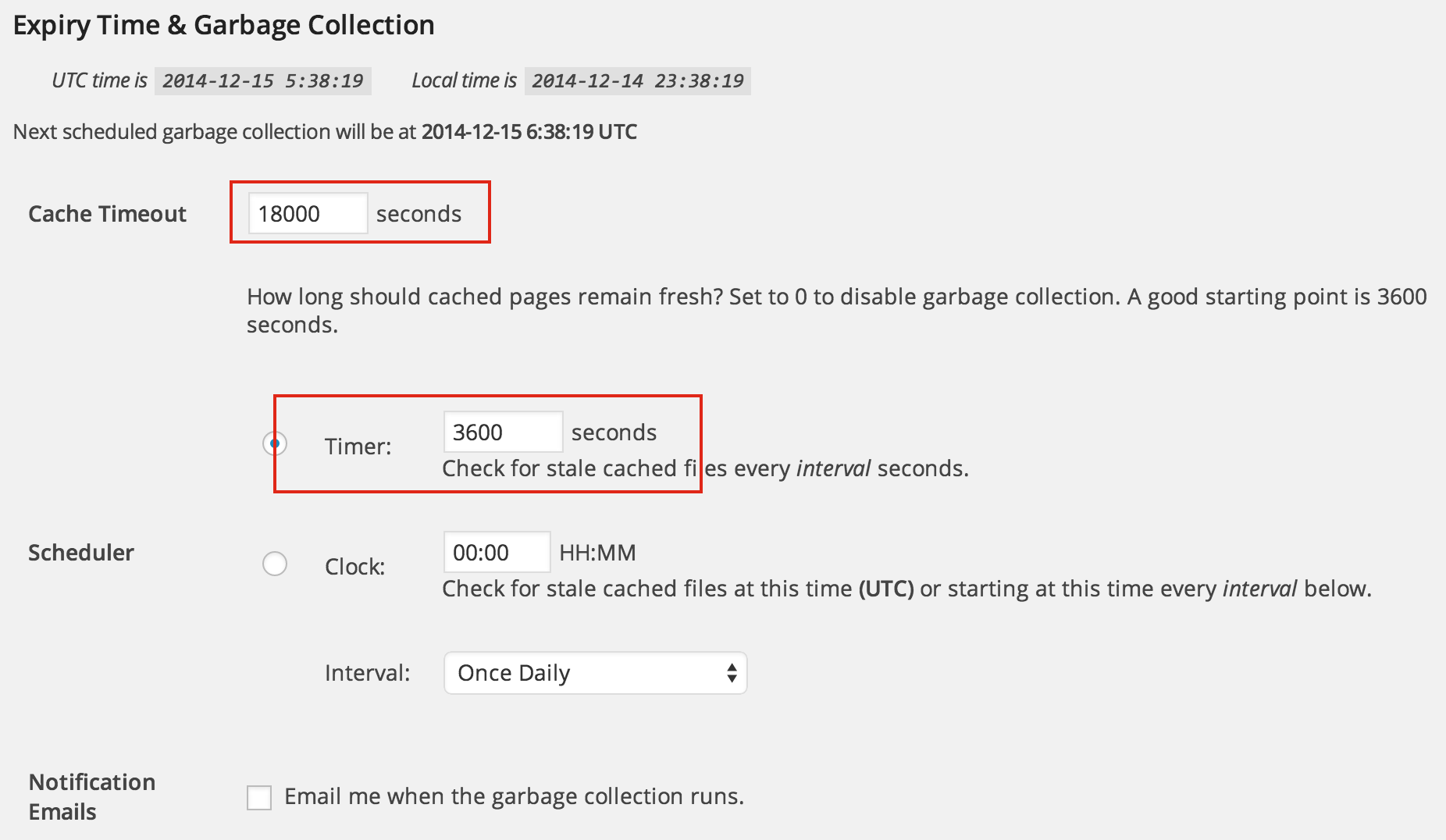Click the Interval: label text
The image size is (1446, 840).
368,673
